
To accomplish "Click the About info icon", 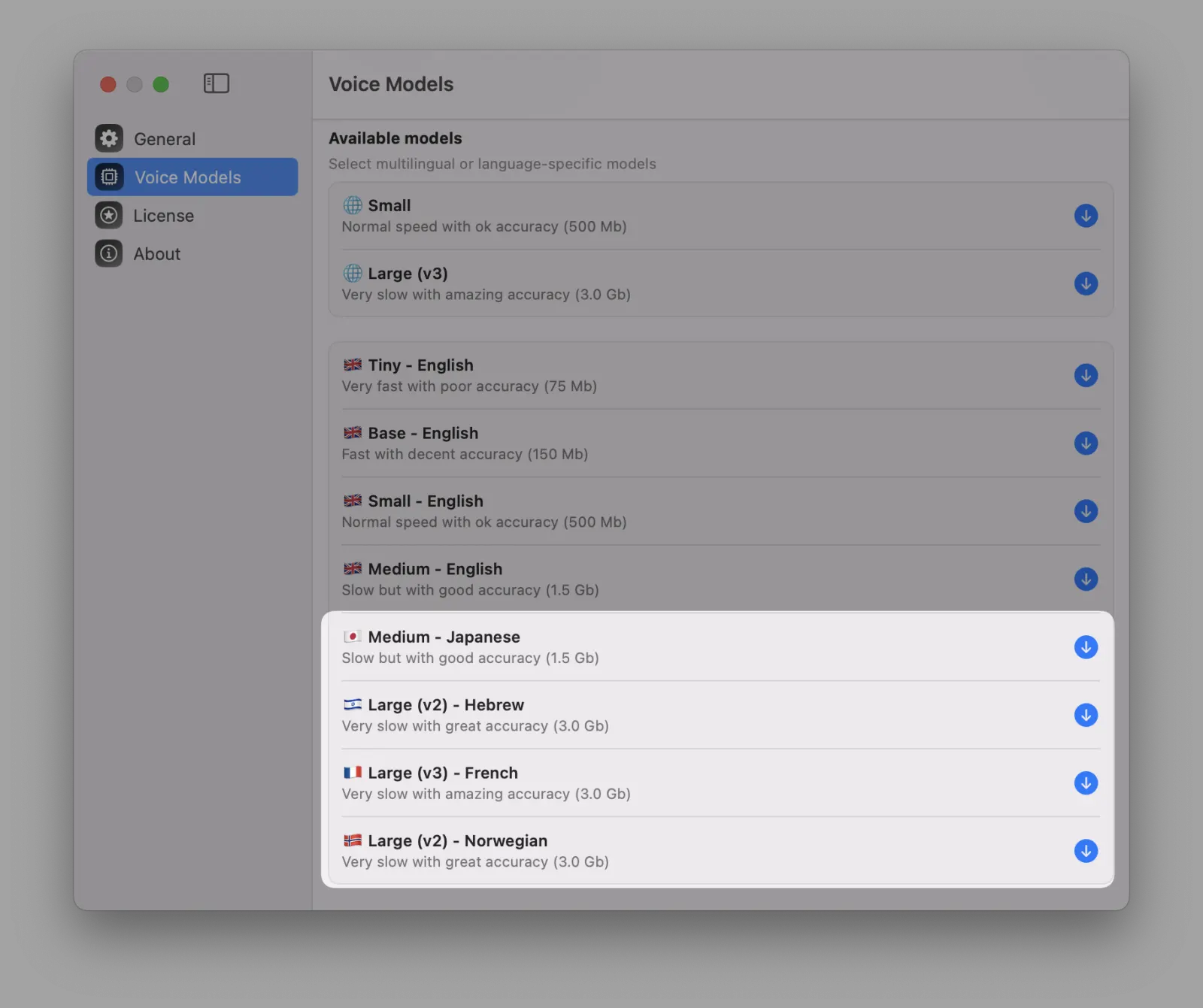I will coord(109,253).
